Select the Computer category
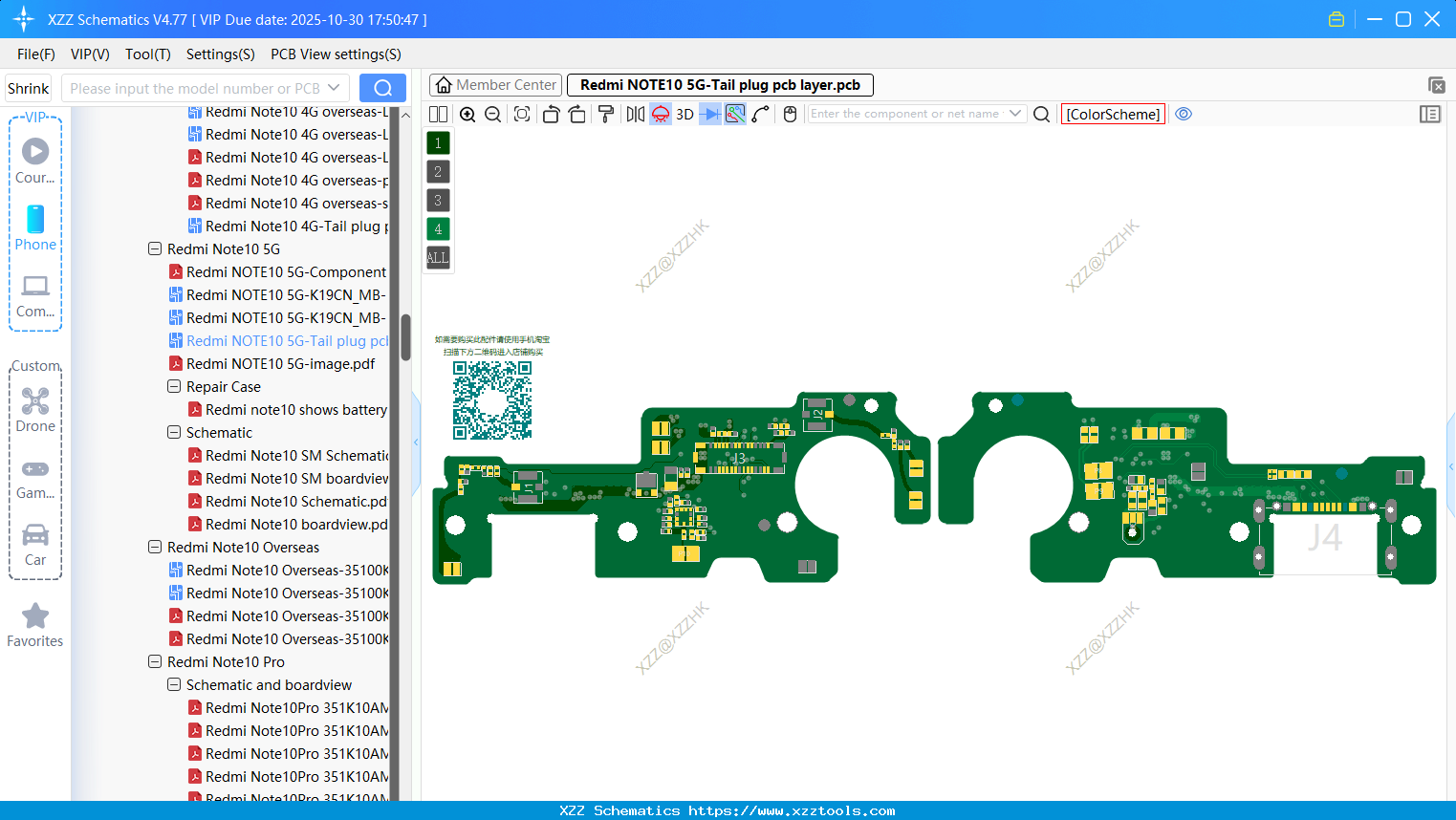 (35, 295)
